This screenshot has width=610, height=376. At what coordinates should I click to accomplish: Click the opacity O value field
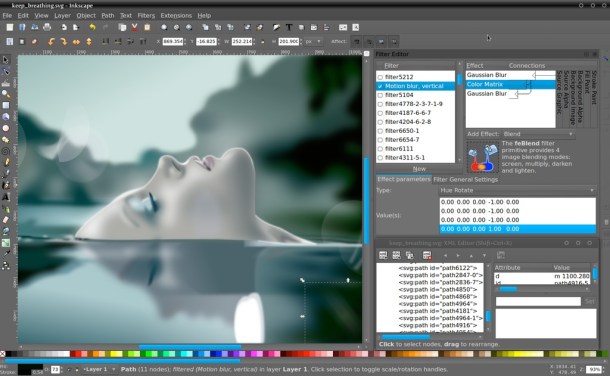(55, 369)
